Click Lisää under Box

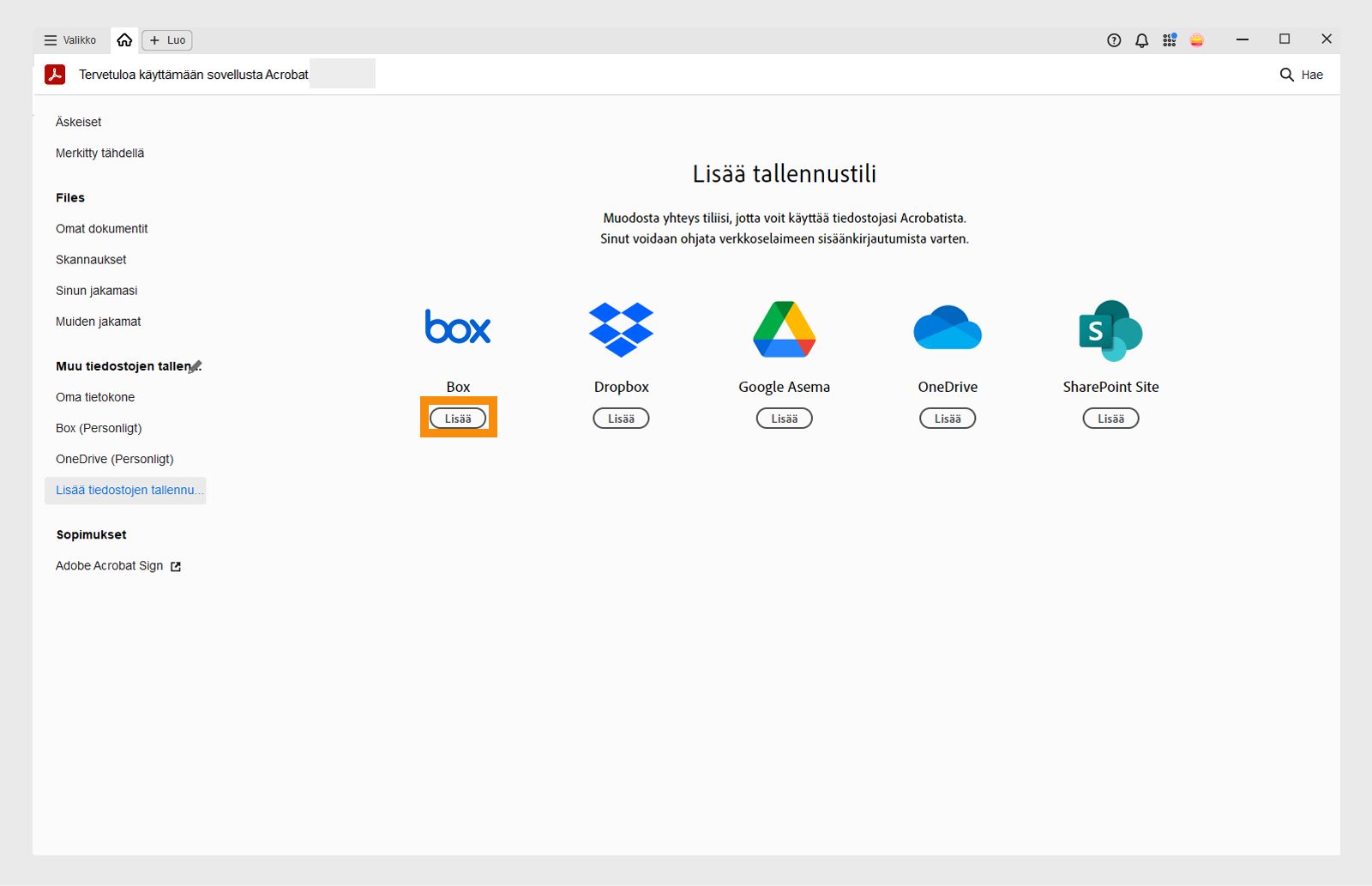click(458, 419)
